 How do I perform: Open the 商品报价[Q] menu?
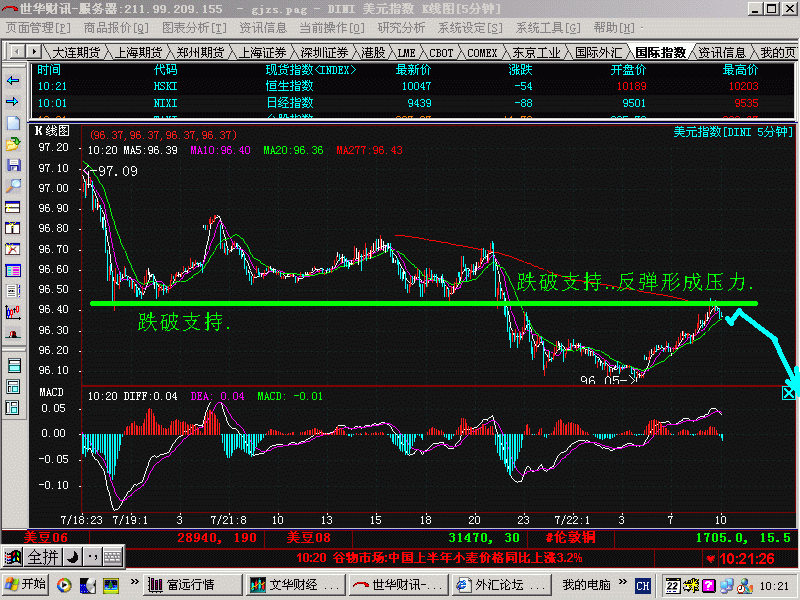(x=116, y=28)
